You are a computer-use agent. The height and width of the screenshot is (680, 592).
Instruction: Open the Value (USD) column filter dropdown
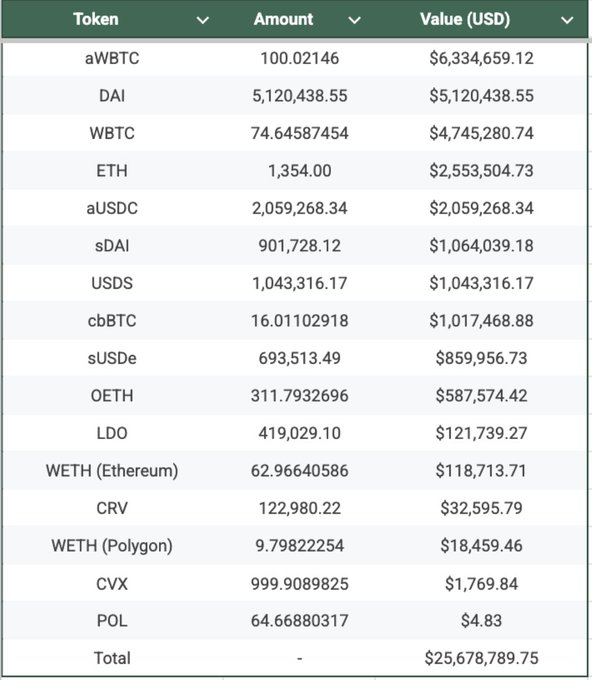pyautogui.click(x=567, y=20)
